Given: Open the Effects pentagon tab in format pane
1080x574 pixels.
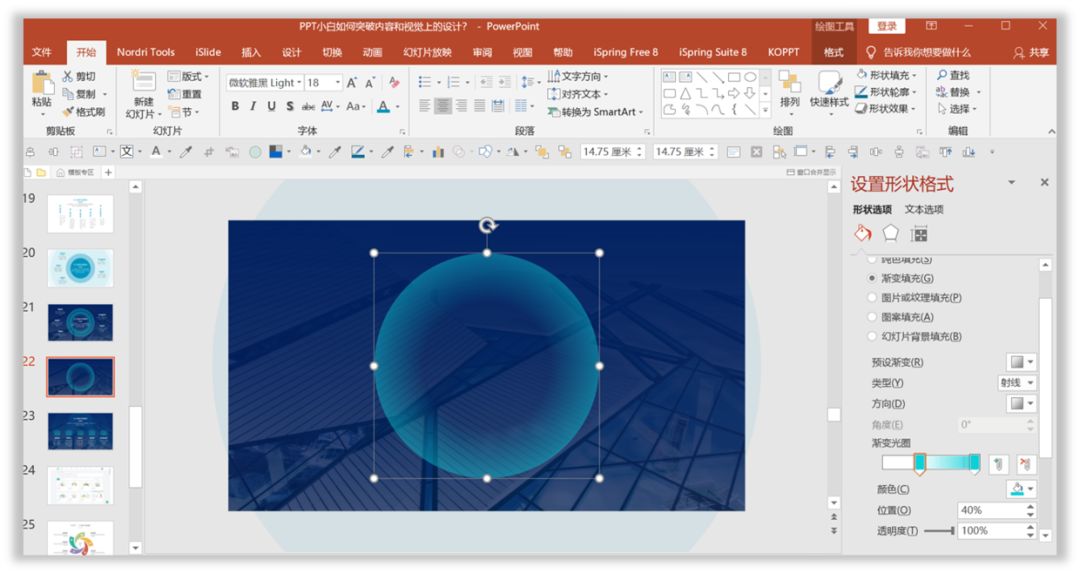Looking at the screenshot, I should 891,234.
